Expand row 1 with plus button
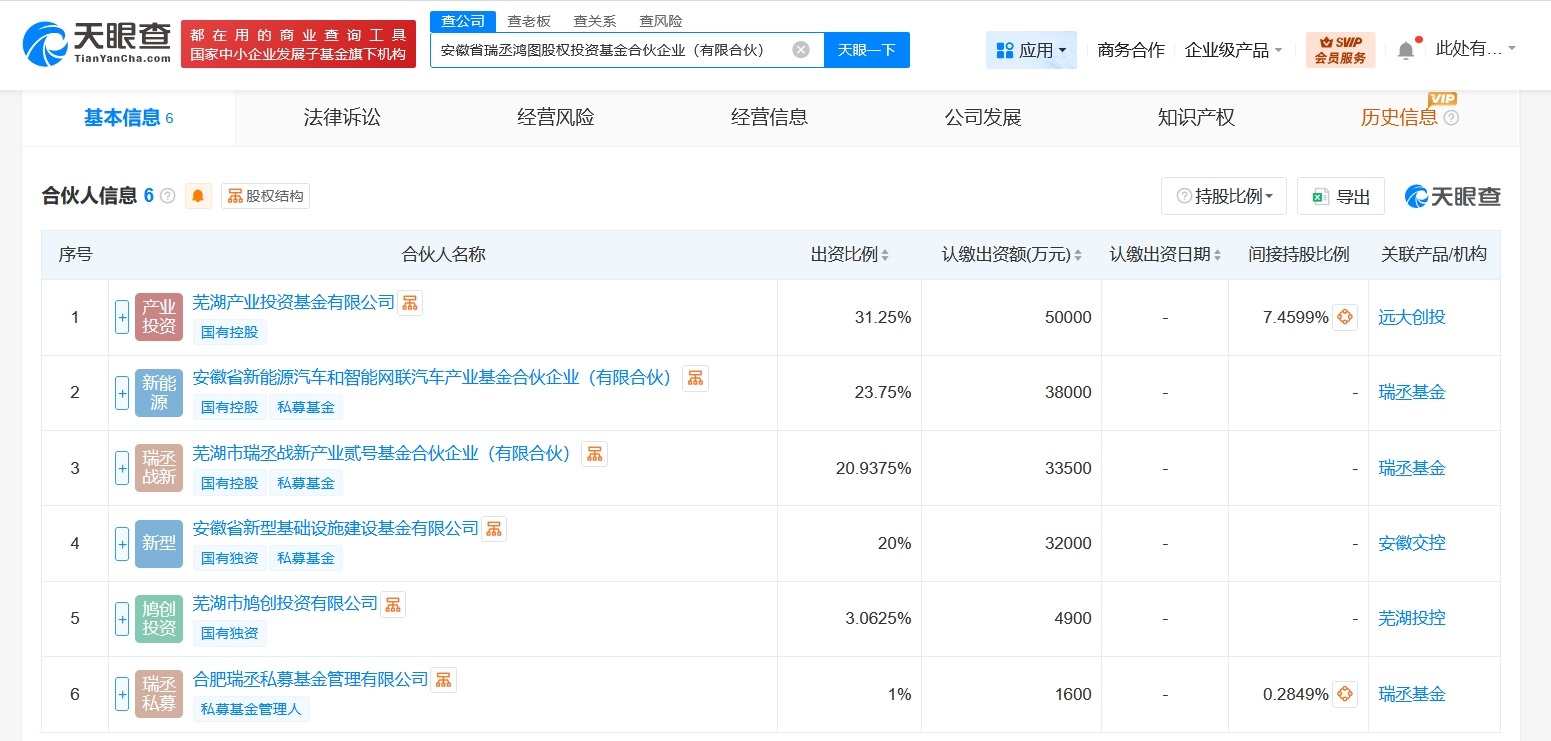Screen dimensions: 1551x741 (122, 317)
